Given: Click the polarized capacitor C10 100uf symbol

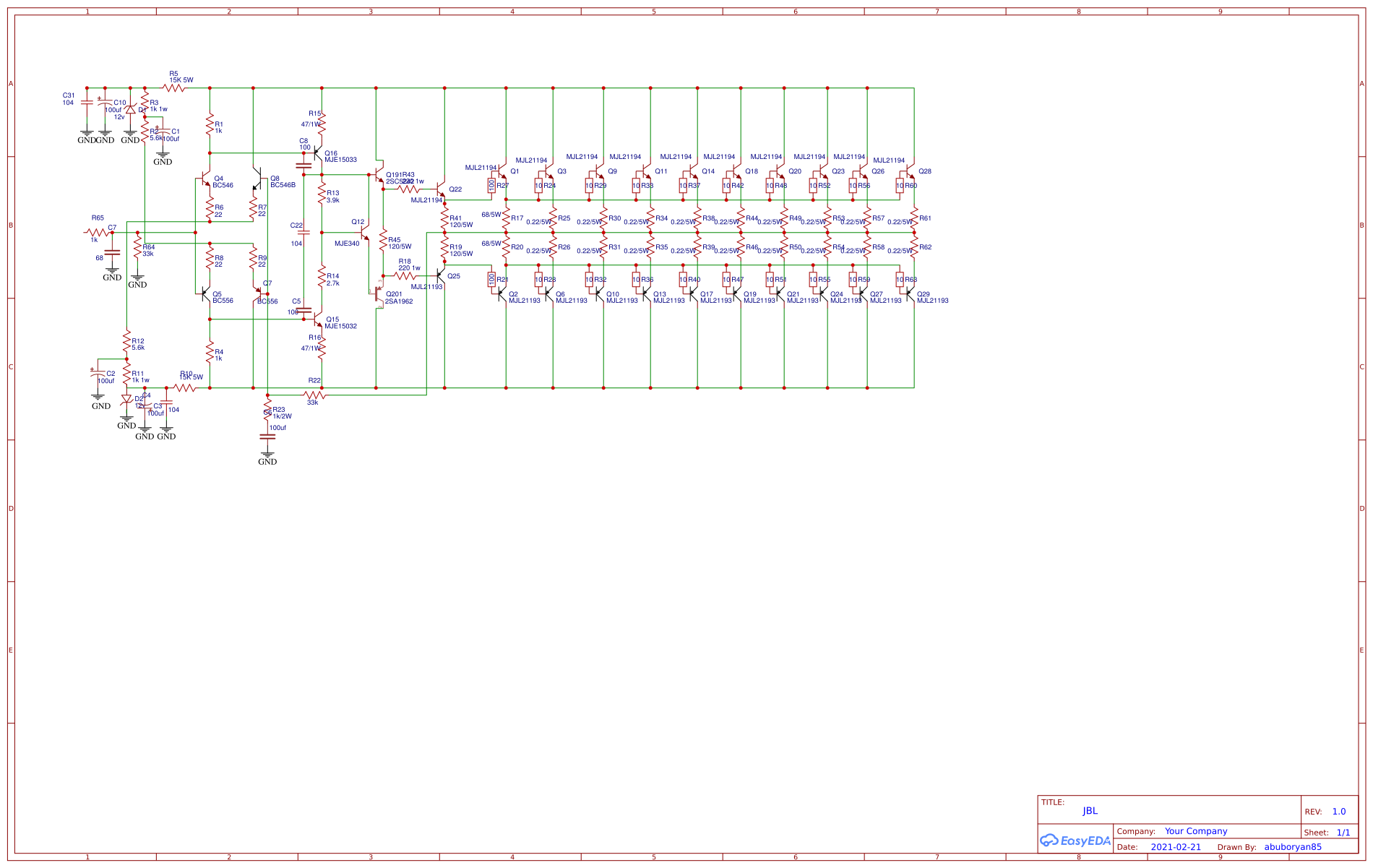Looking at the screenshot, I should (x=103, y=103).
